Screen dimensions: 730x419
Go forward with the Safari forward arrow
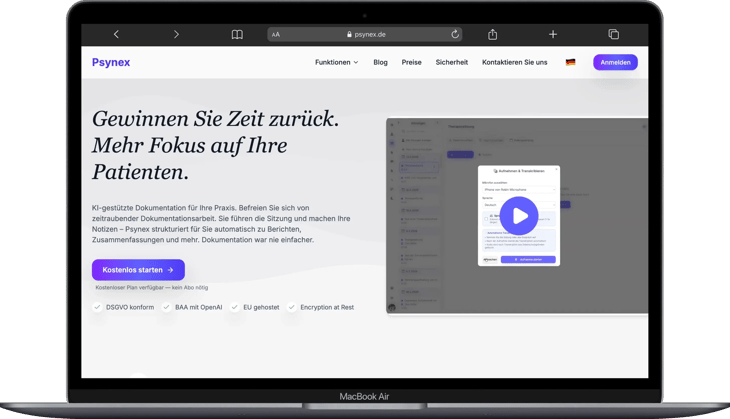176,34
